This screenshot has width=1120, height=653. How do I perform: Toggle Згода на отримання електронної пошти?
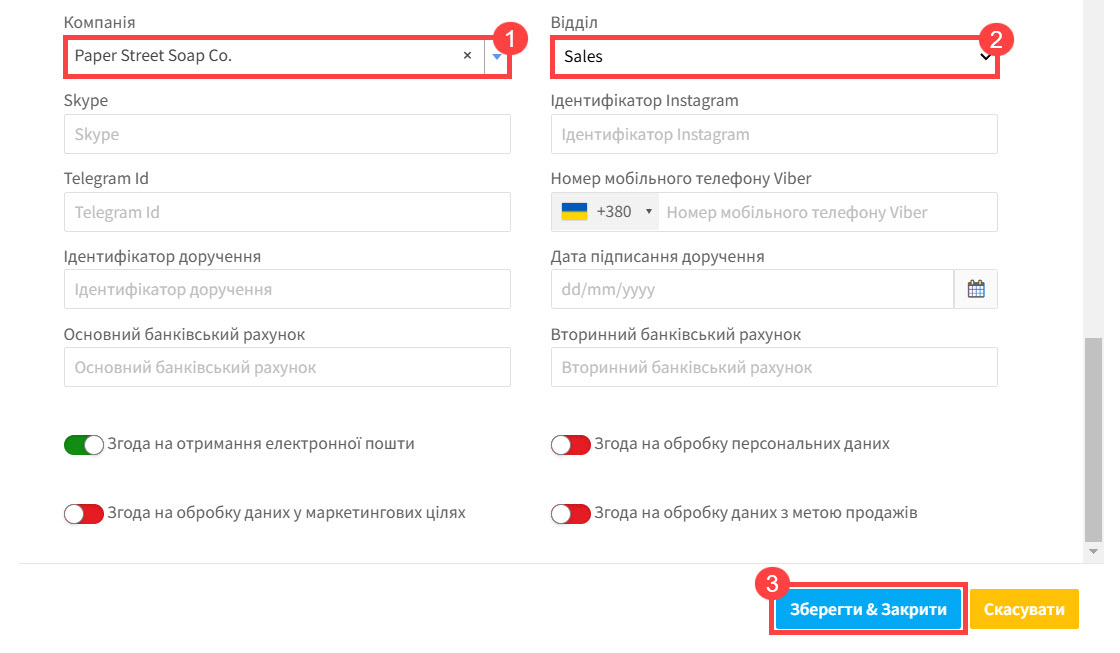84,444
